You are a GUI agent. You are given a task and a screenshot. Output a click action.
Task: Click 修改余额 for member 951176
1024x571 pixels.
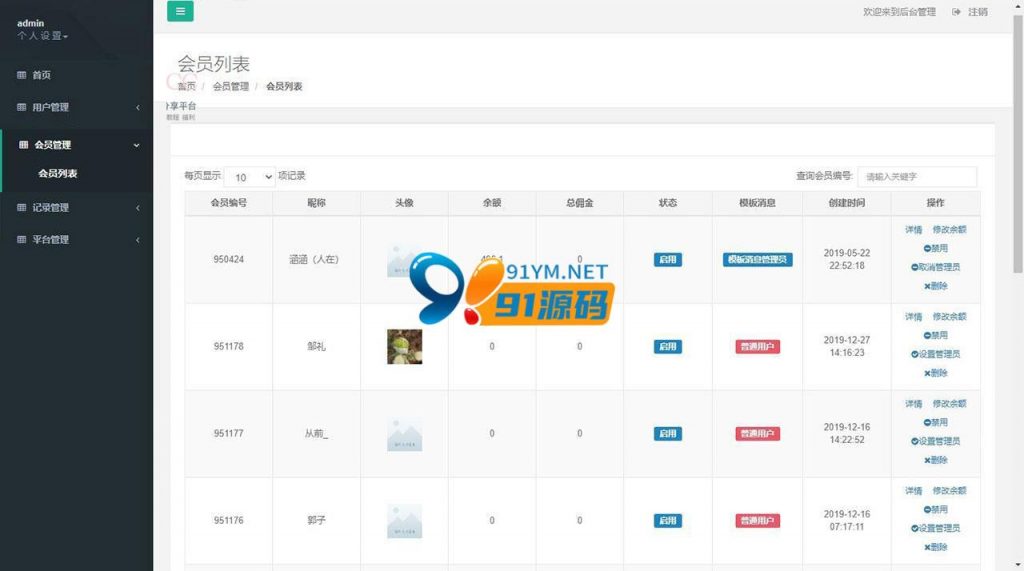(x=950, y=491)
